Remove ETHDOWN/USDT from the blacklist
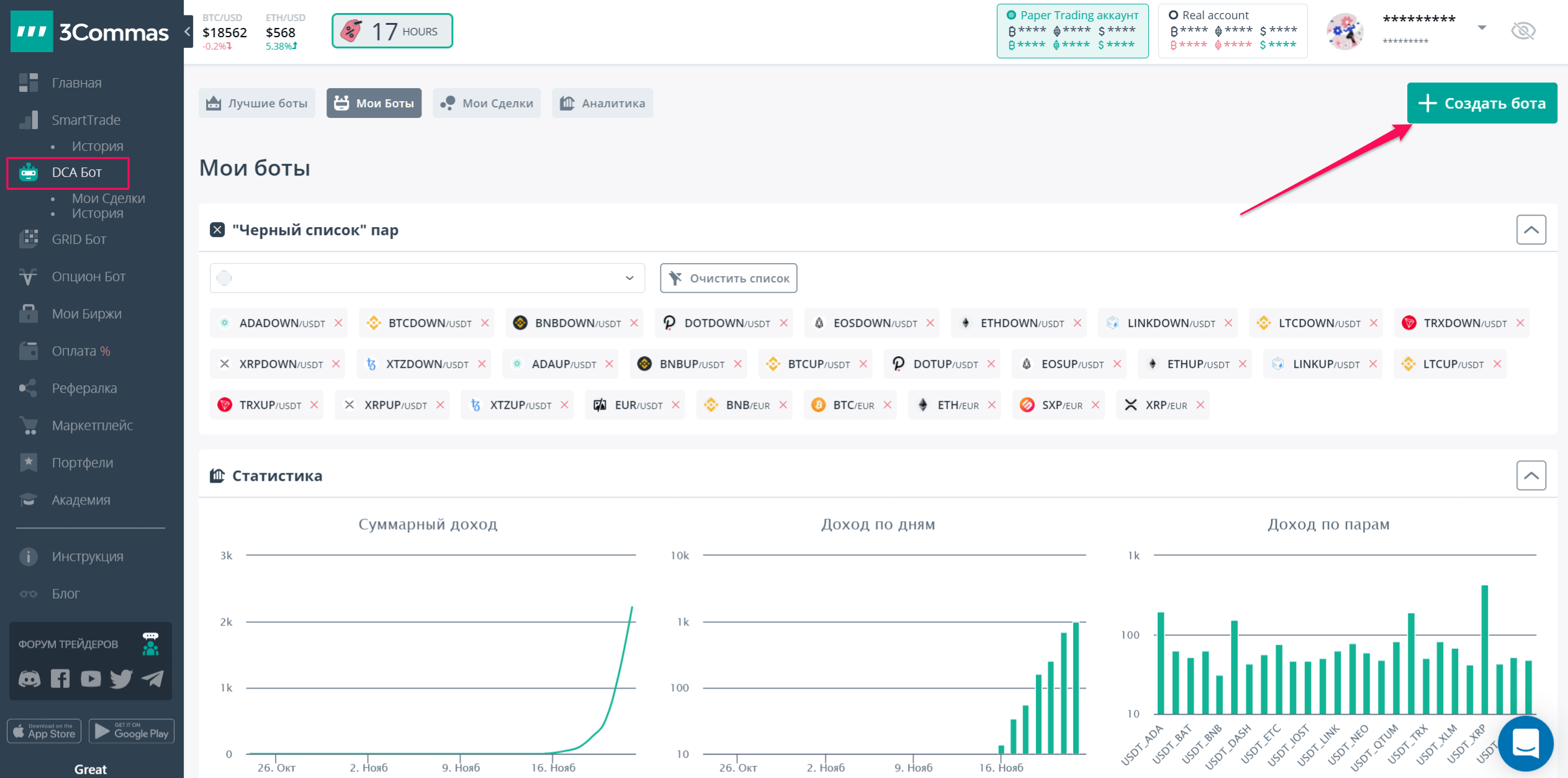1568x778 pixels. click(1077, 323)
